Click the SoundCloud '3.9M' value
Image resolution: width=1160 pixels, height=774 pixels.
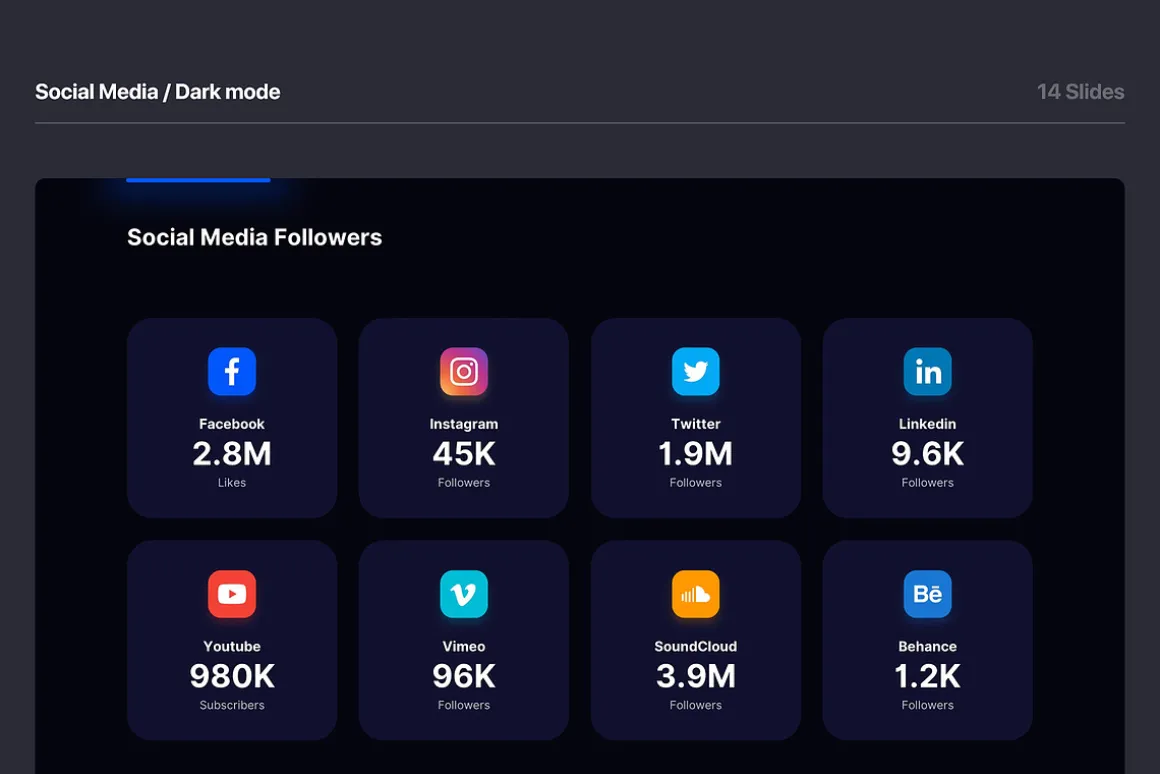(695, 676)
